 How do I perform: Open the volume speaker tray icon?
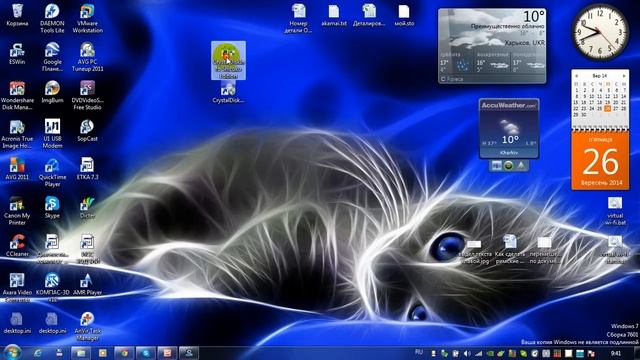point(467,353)
